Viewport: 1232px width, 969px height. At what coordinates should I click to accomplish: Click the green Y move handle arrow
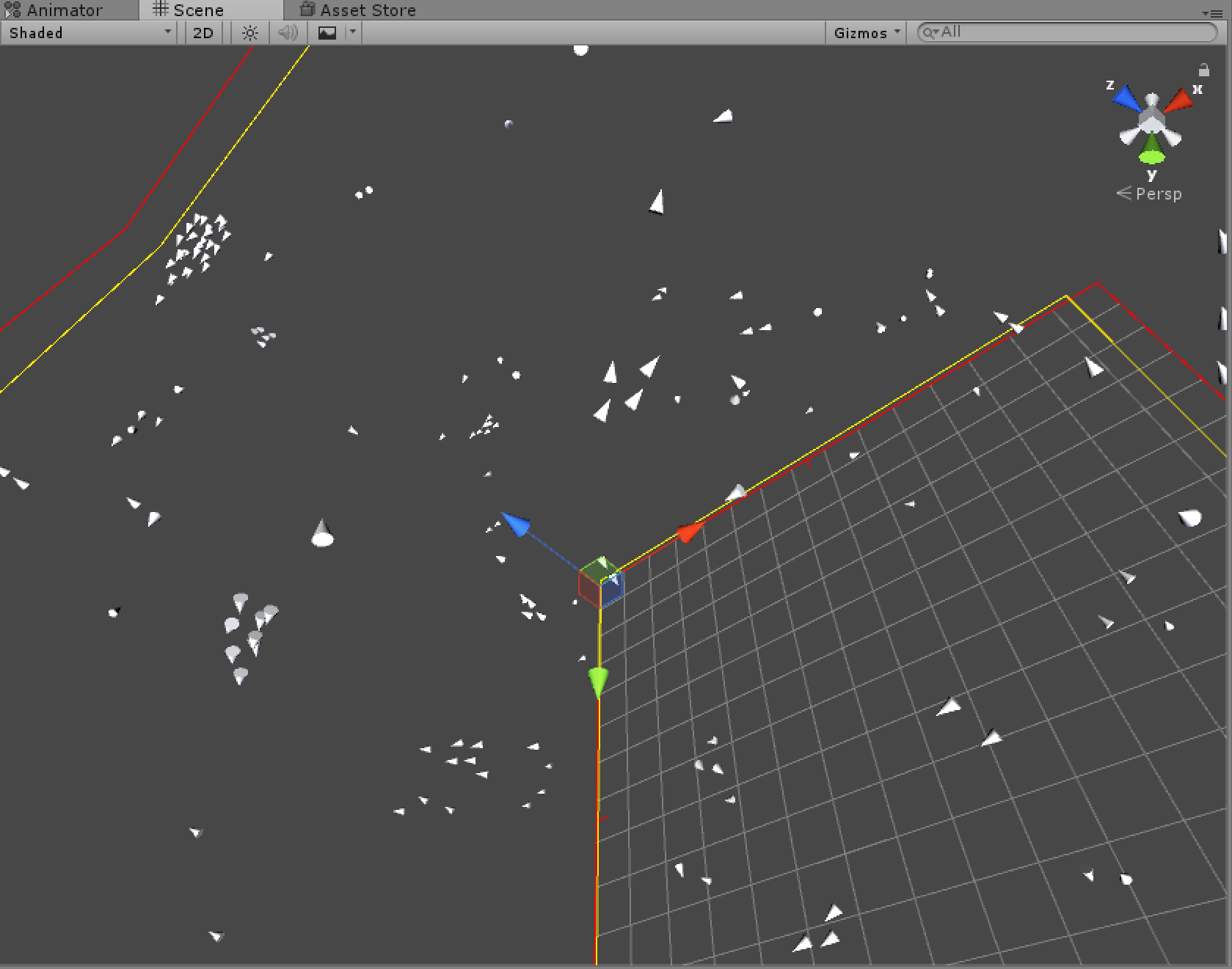click(x=599, y=683)
